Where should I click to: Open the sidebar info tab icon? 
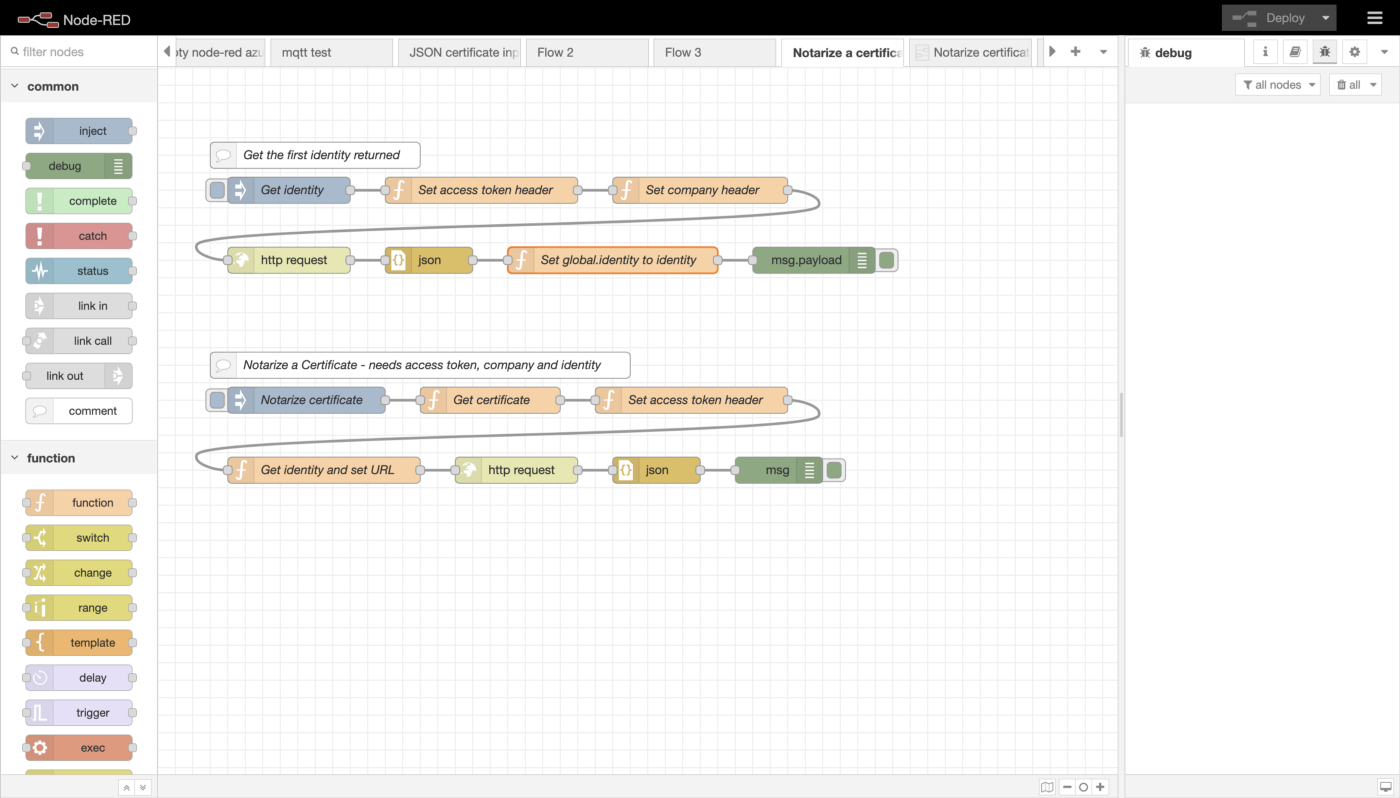coord(1265,52)
